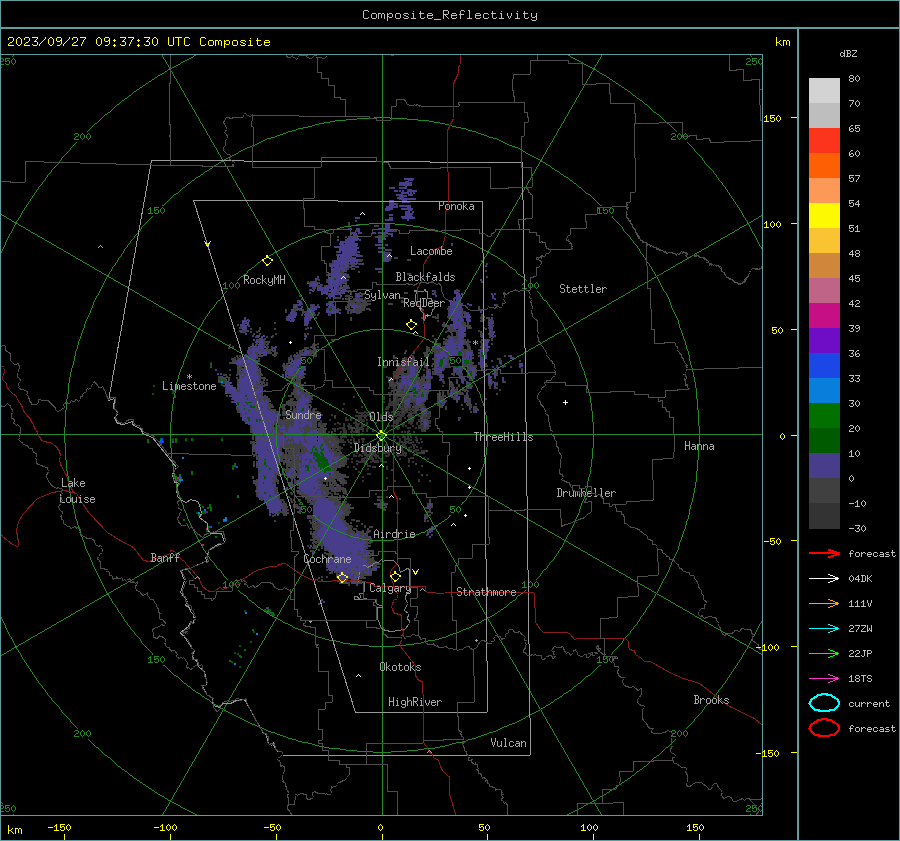The width and height of the screenshot is (900, 841).
Task: Click the magenta 18TS arrow in legend
Action: (824, 679)
